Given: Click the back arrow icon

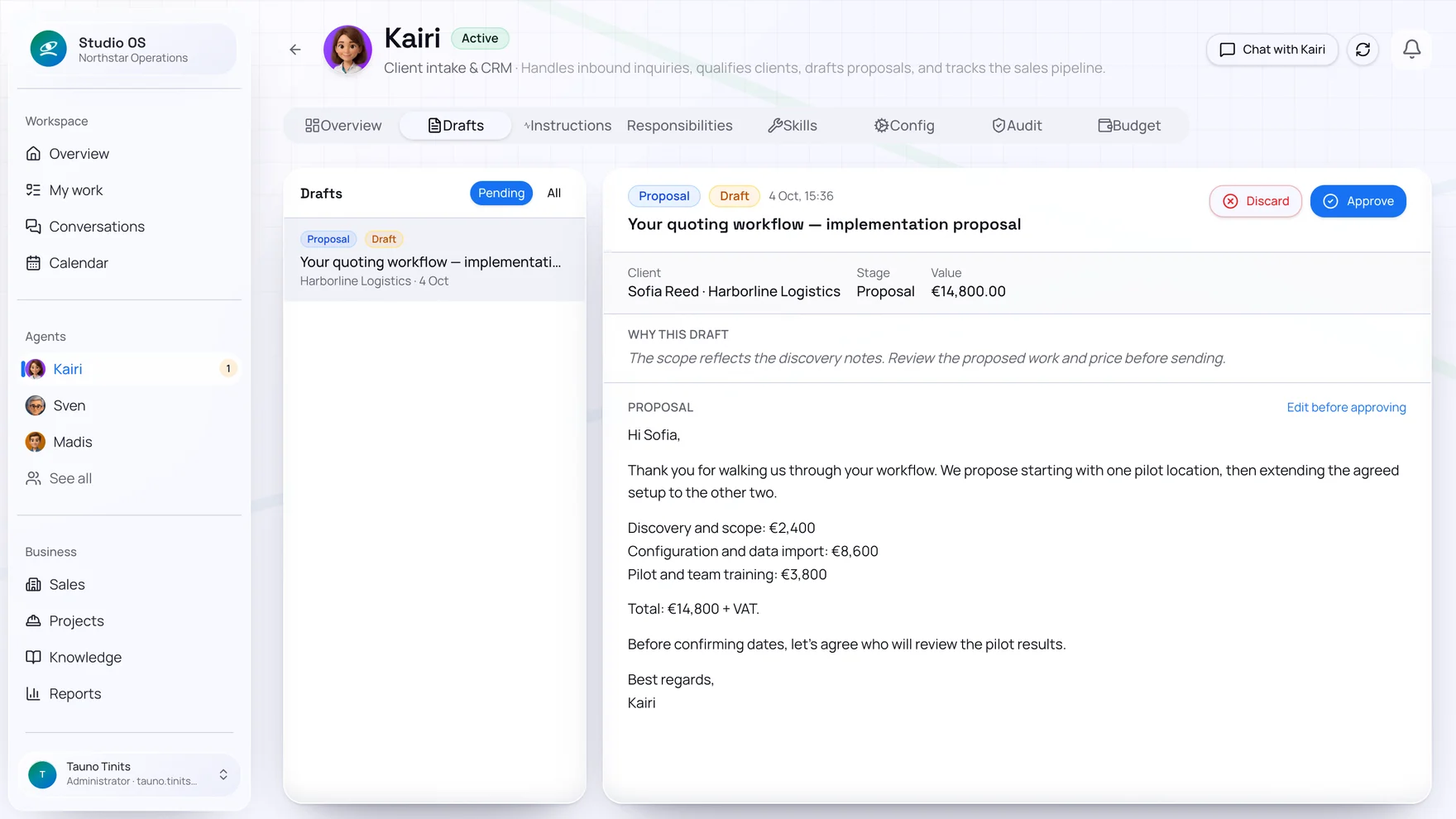Looking at the screenshot, I should click(x=295, y=50).
